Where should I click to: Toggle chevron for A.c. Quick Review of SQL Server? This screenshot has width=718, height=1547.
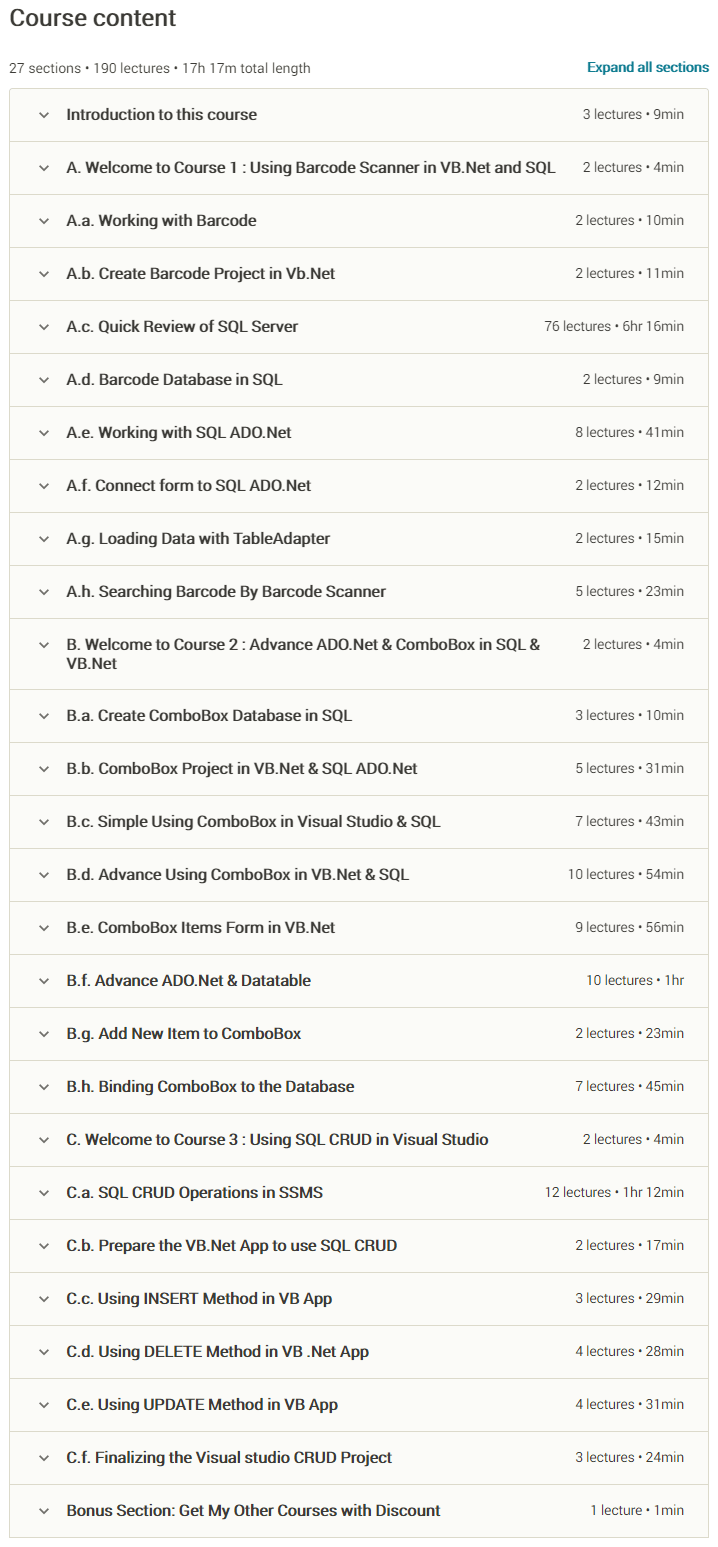pos(43,327)
